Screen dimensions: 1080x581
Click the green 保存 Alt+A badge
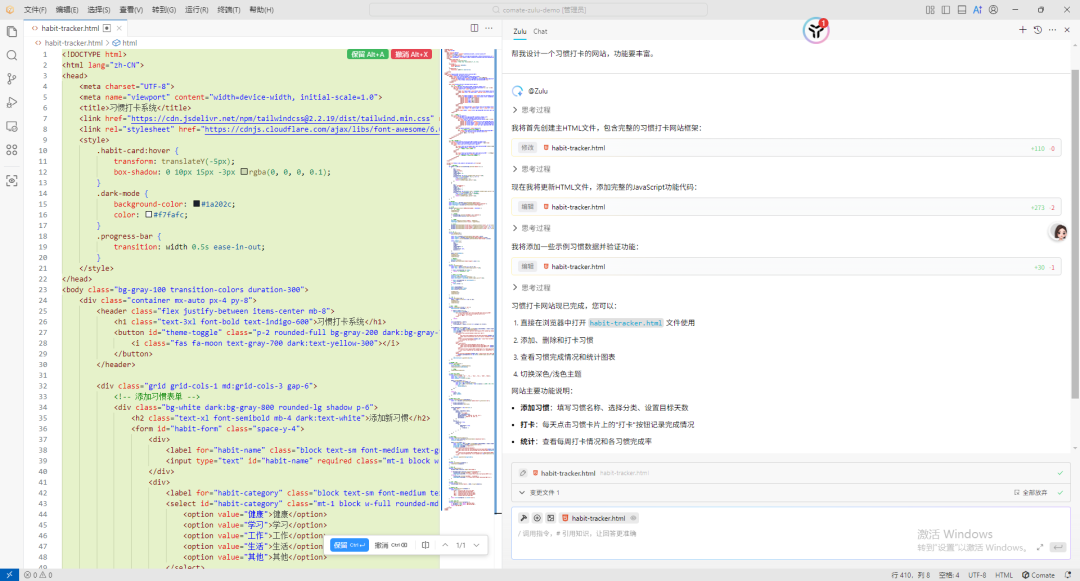point(368,53)
